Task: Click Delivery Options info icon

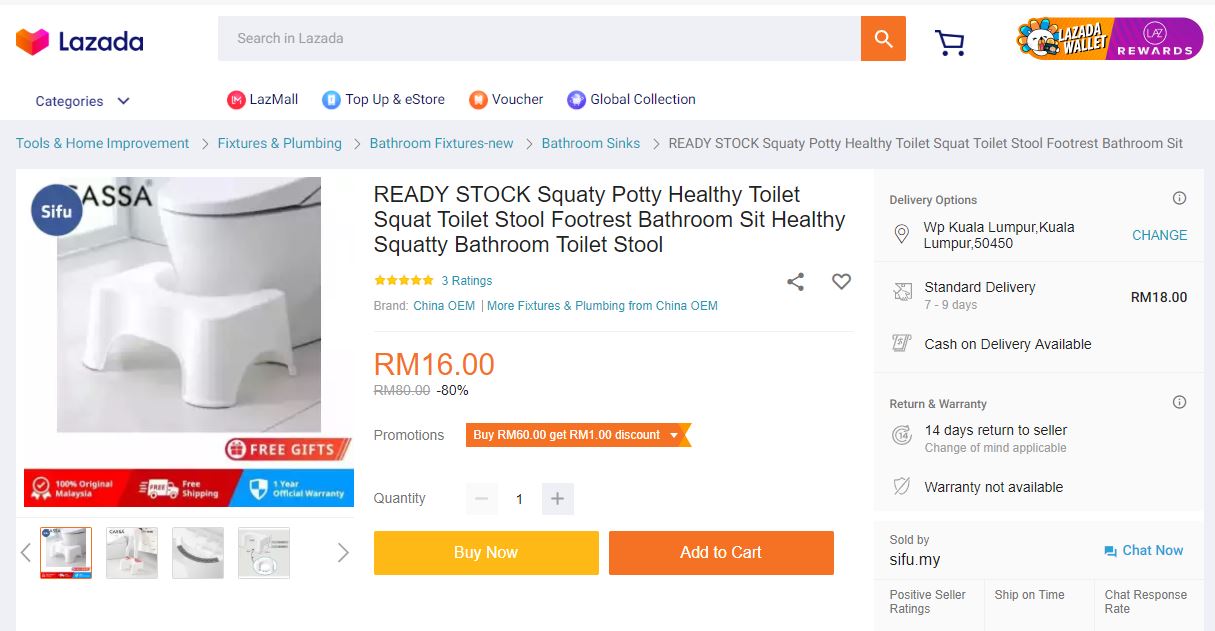Action: point(1179,198)
